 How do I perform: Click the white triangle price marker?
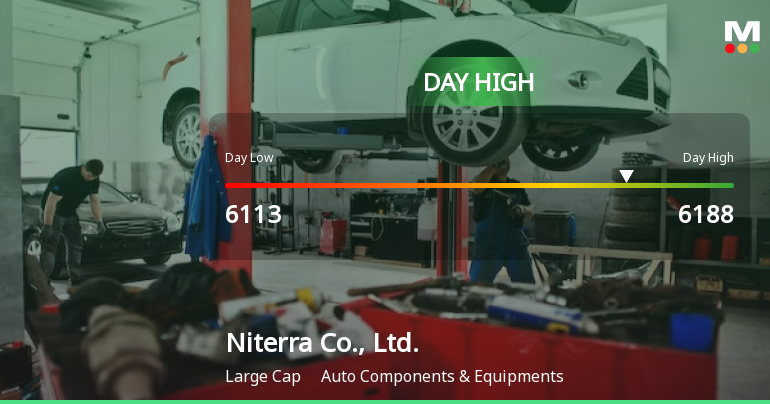pyautogui.click(x=626, y=176)
